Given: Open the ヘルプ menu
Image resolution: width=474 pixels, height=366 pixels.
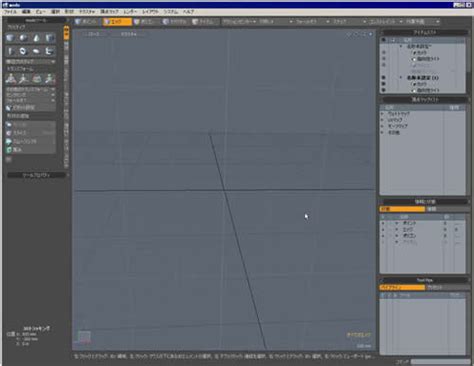Looking at the screenshot, I should click(x=188, y=12).
